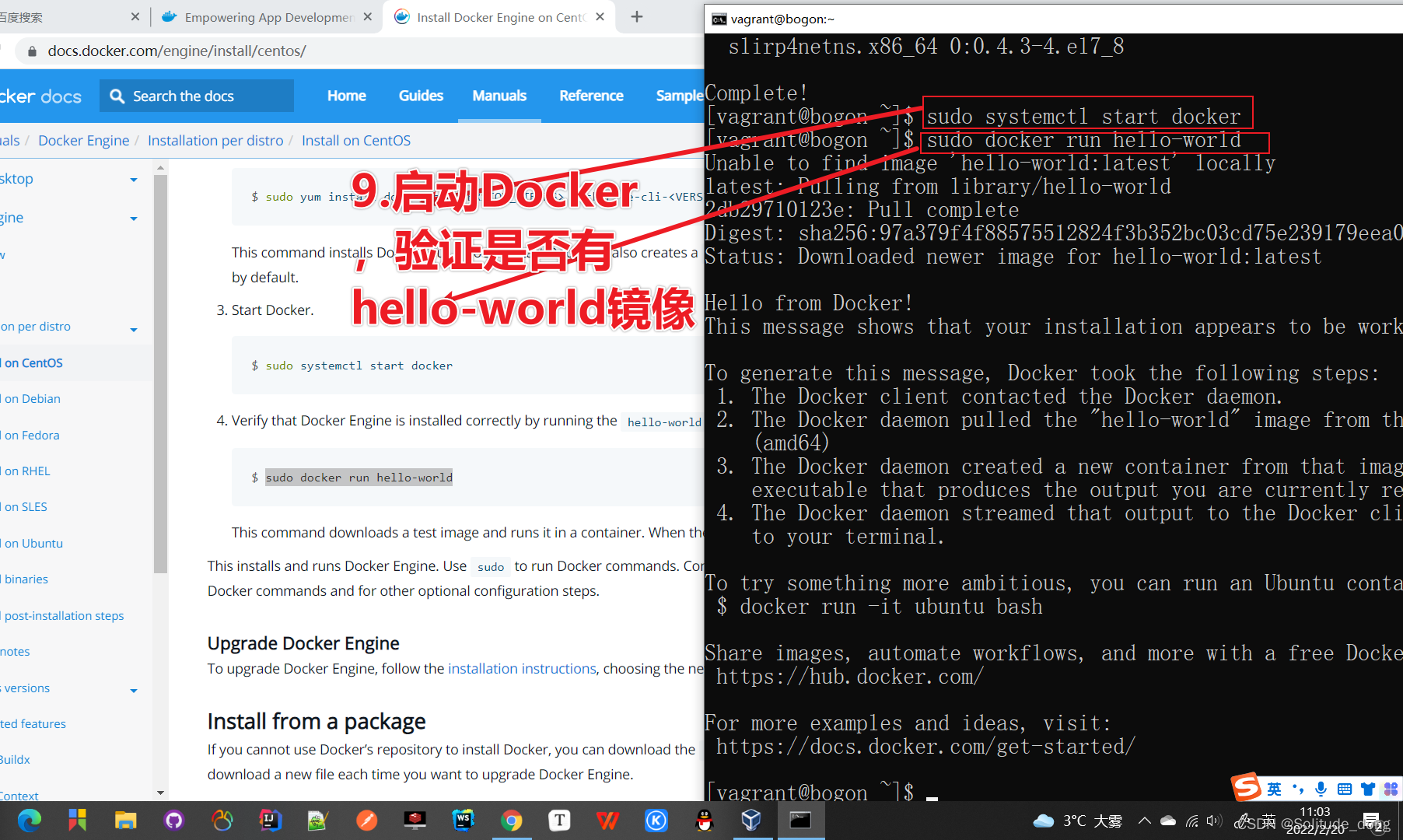The width and height of the screenshot is (1403, 840).
Task: Click the browser address bar URL
Action: coord(177,51)
